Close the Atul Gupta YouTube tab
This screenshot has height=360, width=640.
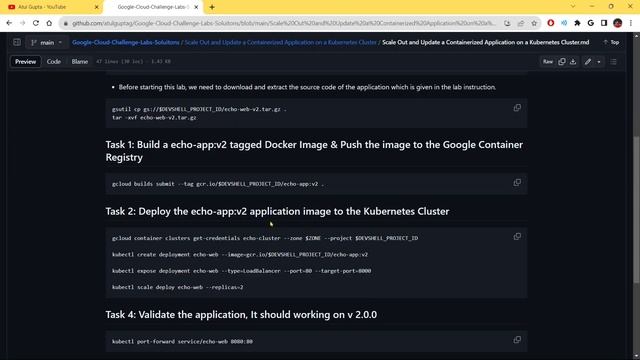click(x=97, y=7)
